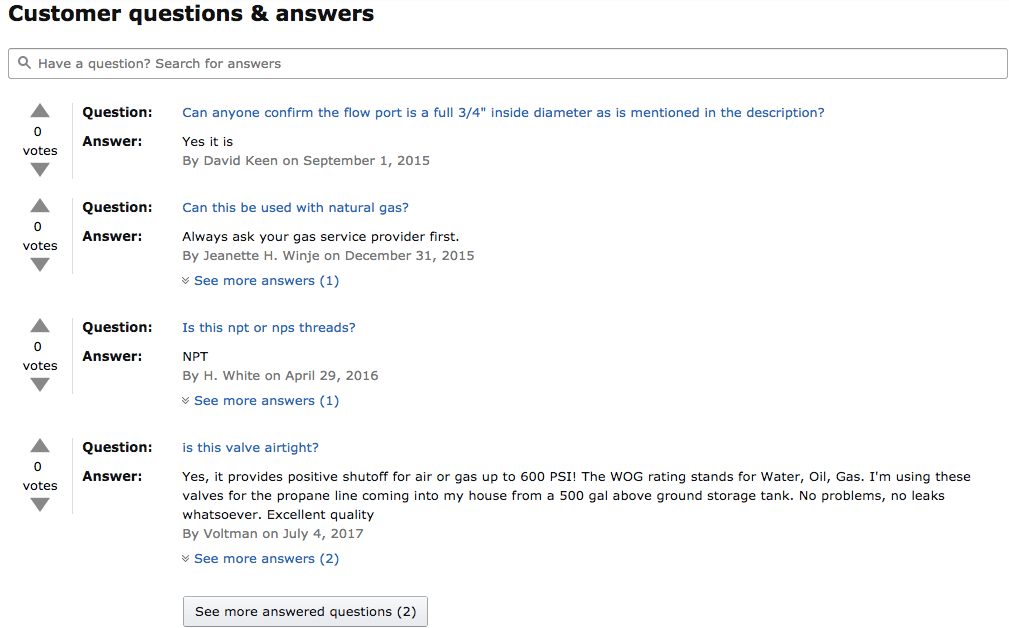Show 2 more answers for airtight question
This screenshot has width=1009, height=628.
click(x=261, y=559)
